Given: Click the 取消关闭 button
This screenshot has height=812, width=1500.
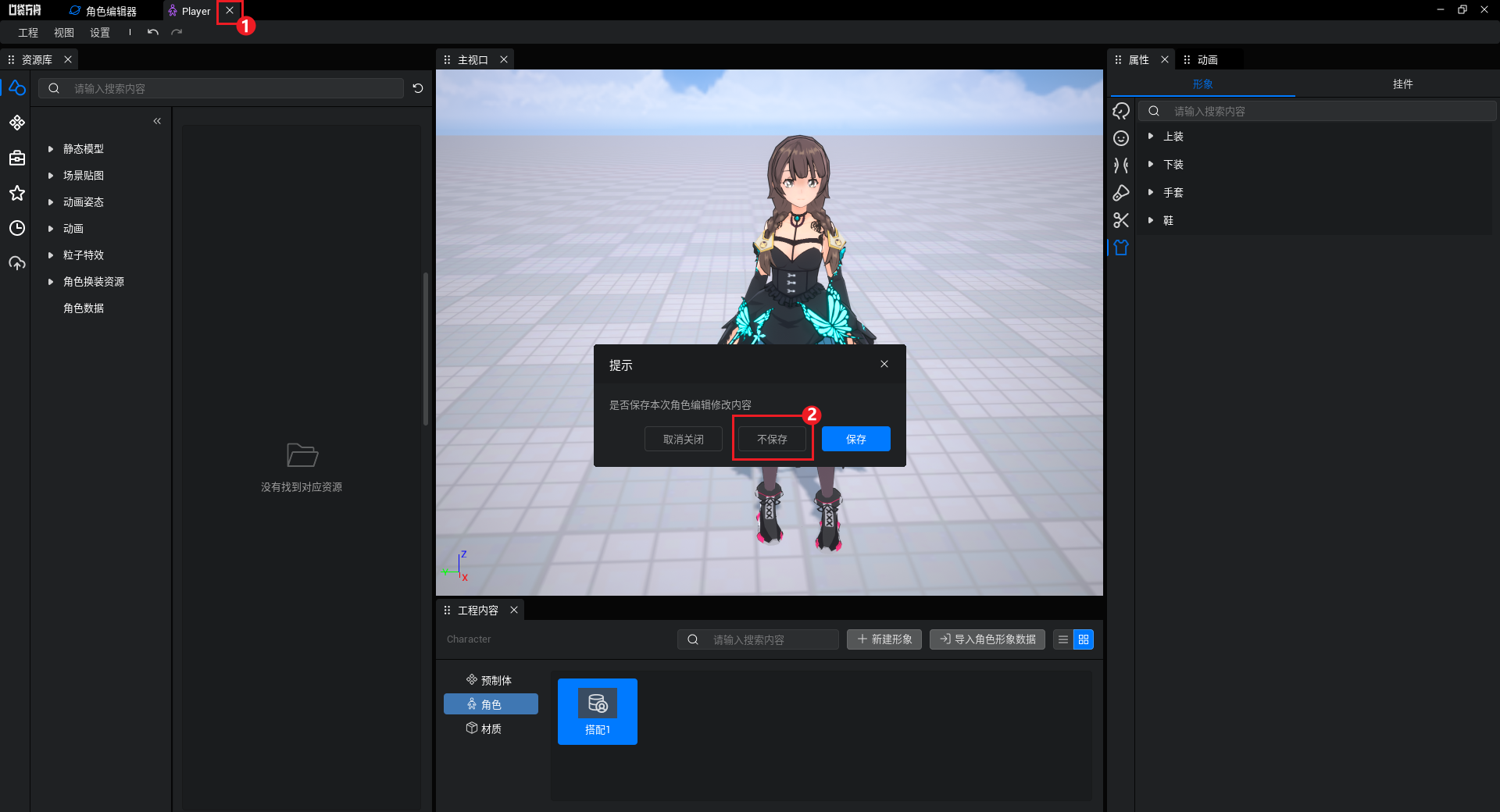Looking at the screenshot, I should pyautogui.click(x=684, y=439).
